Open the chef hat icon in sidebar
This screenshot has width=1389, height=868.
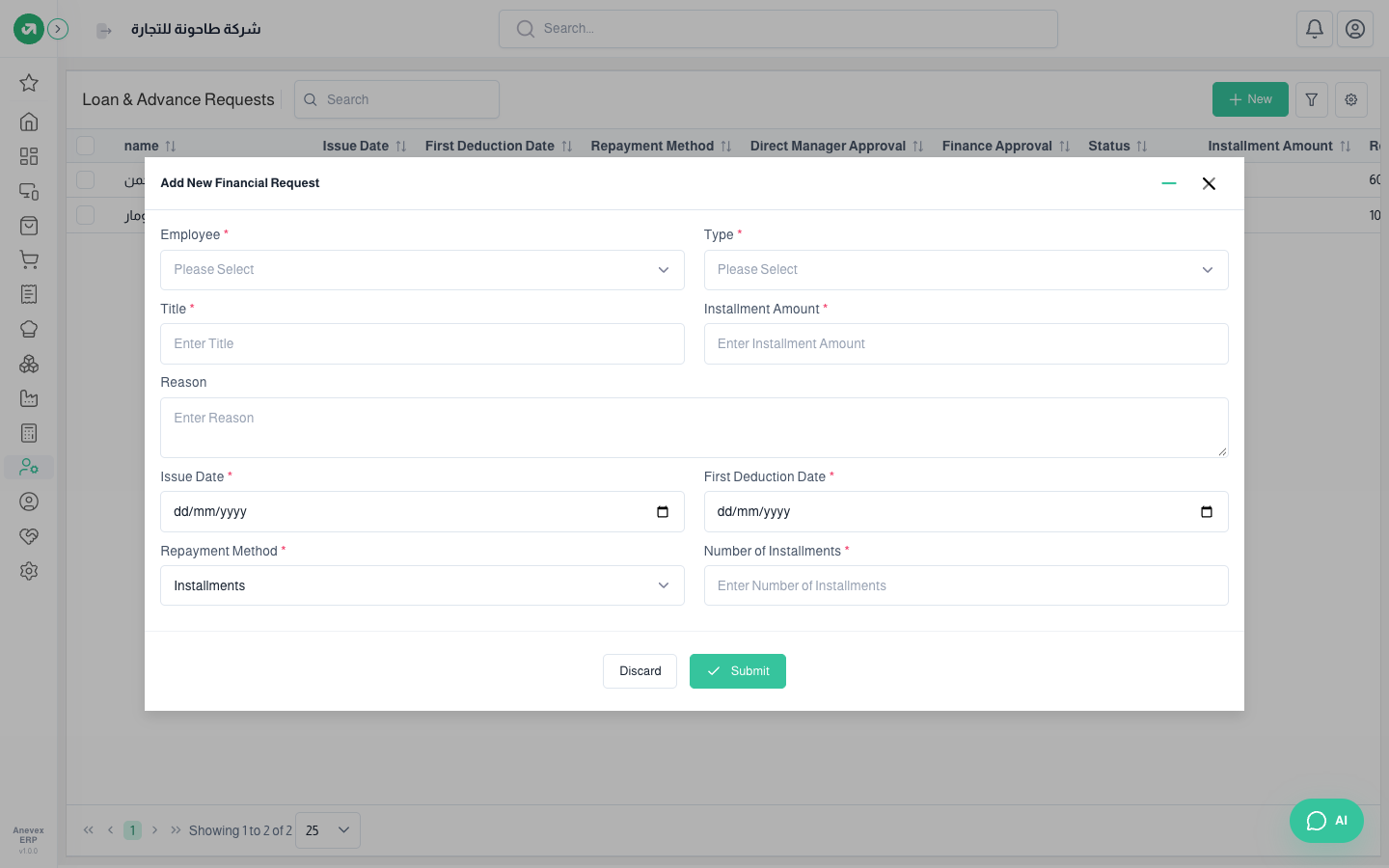29,329
